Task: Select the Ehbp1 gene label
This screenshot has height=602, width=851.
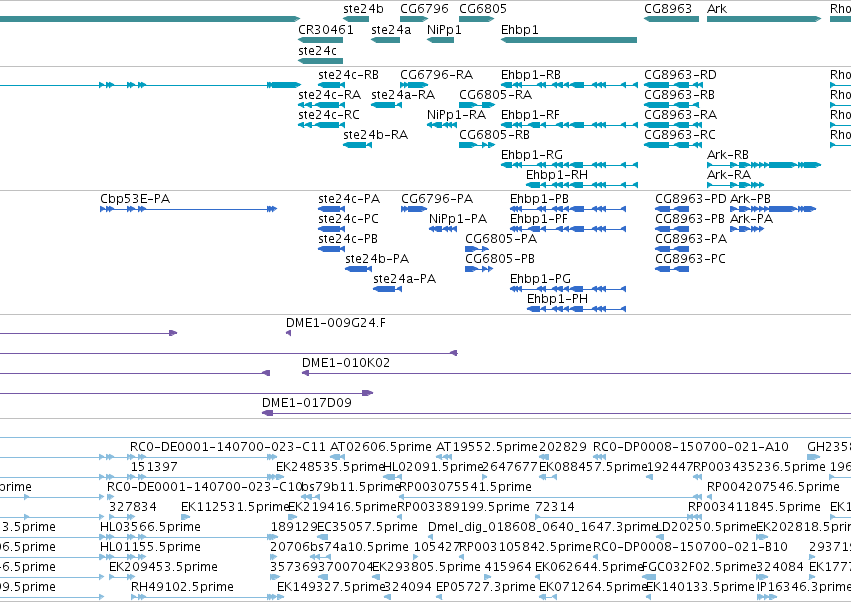Action: tap(519, 30)
